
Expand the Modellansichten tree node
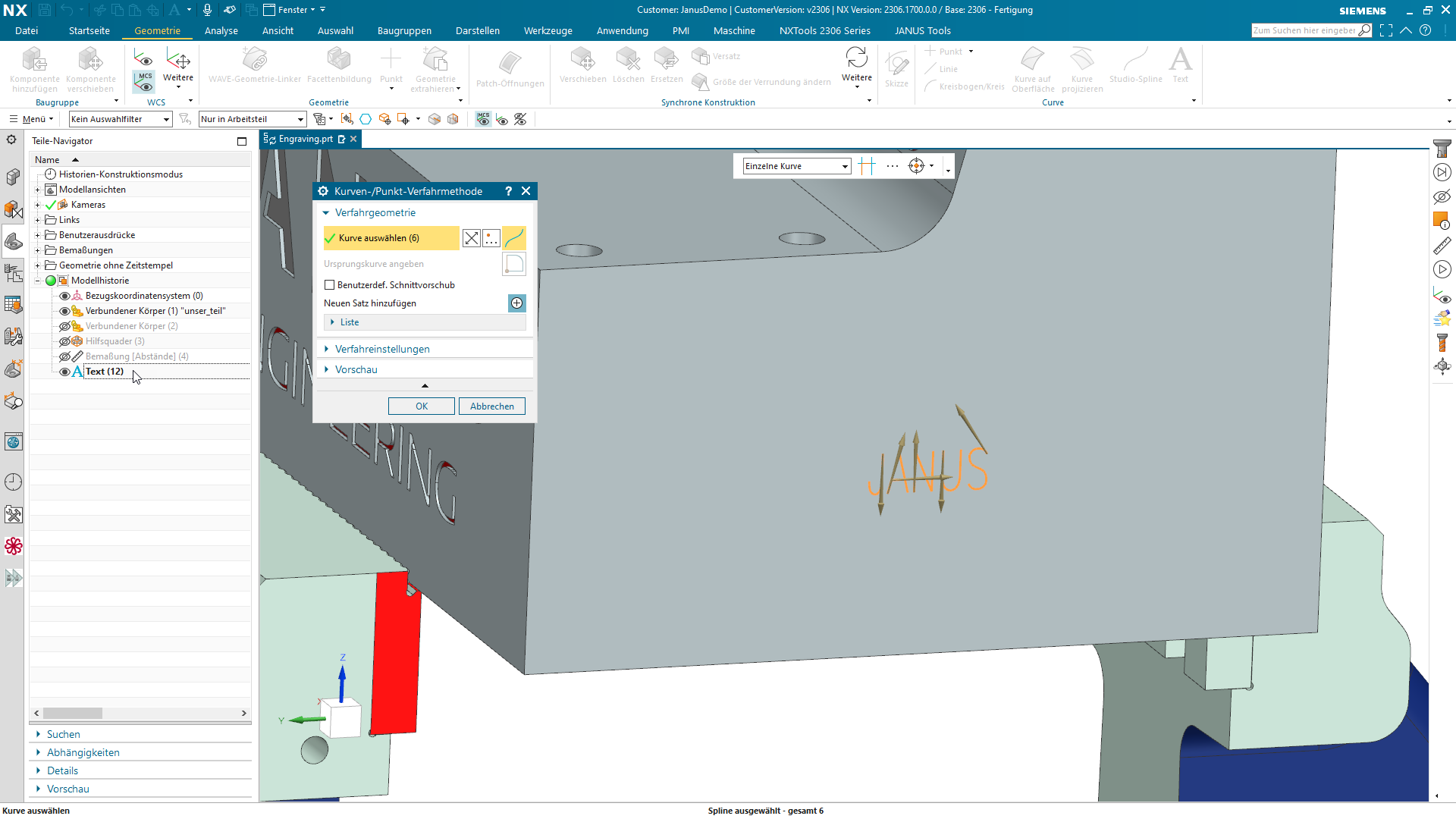click(37, 190)
